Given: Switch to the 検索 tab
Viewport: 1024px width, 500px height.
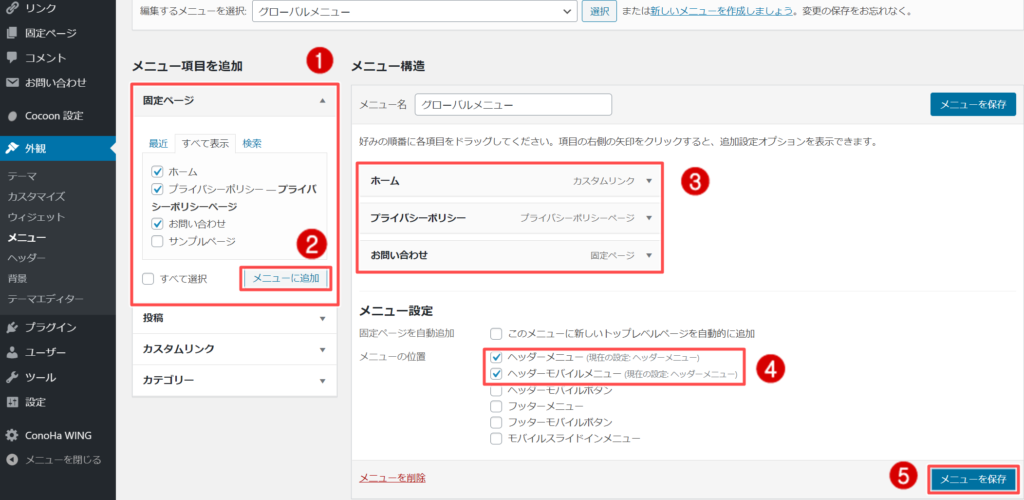Looking at the screenshot, I should tap(252, 144).
